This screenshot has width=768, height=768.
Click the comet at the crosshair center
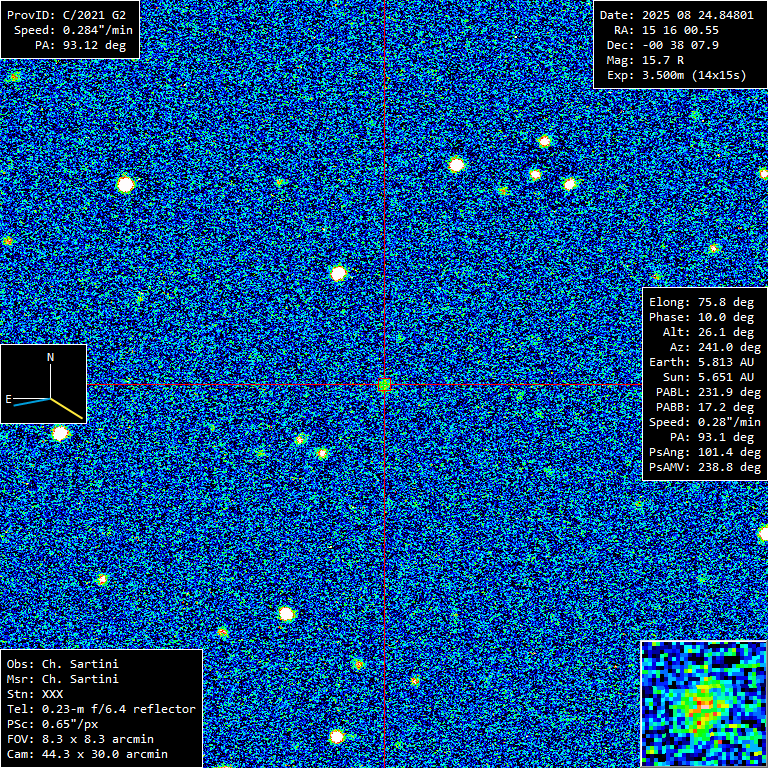pos(385,384)
